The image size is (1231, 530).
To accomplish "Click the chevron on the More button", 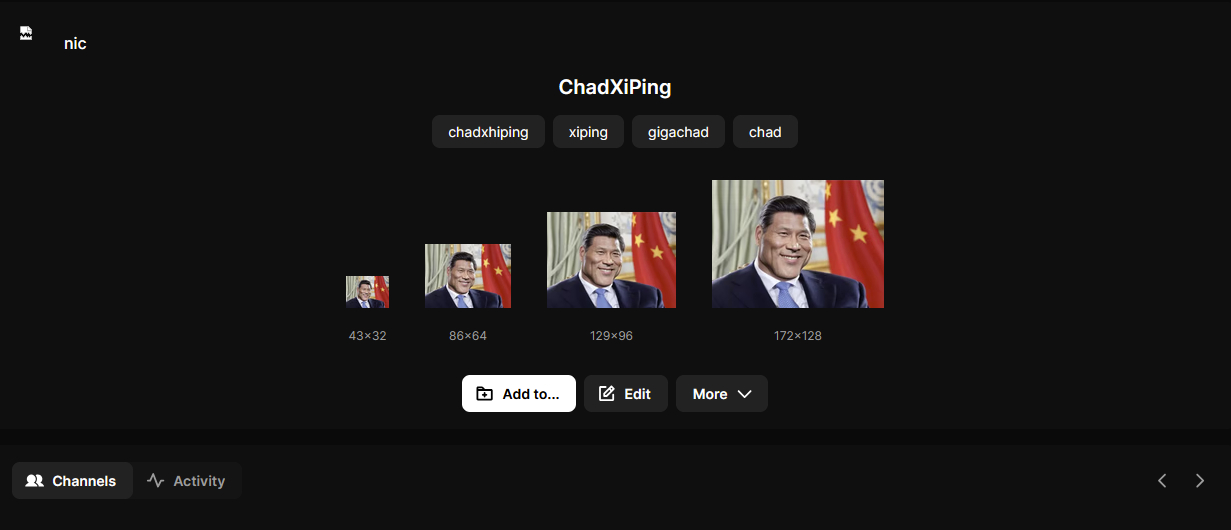I will [744, 394].
